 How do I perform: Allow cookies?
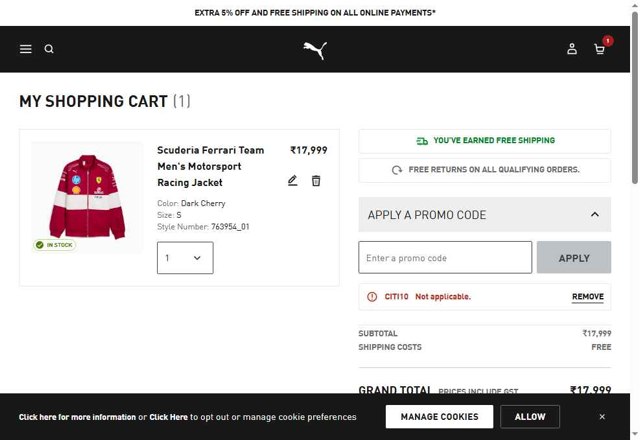tap(530, 416)
